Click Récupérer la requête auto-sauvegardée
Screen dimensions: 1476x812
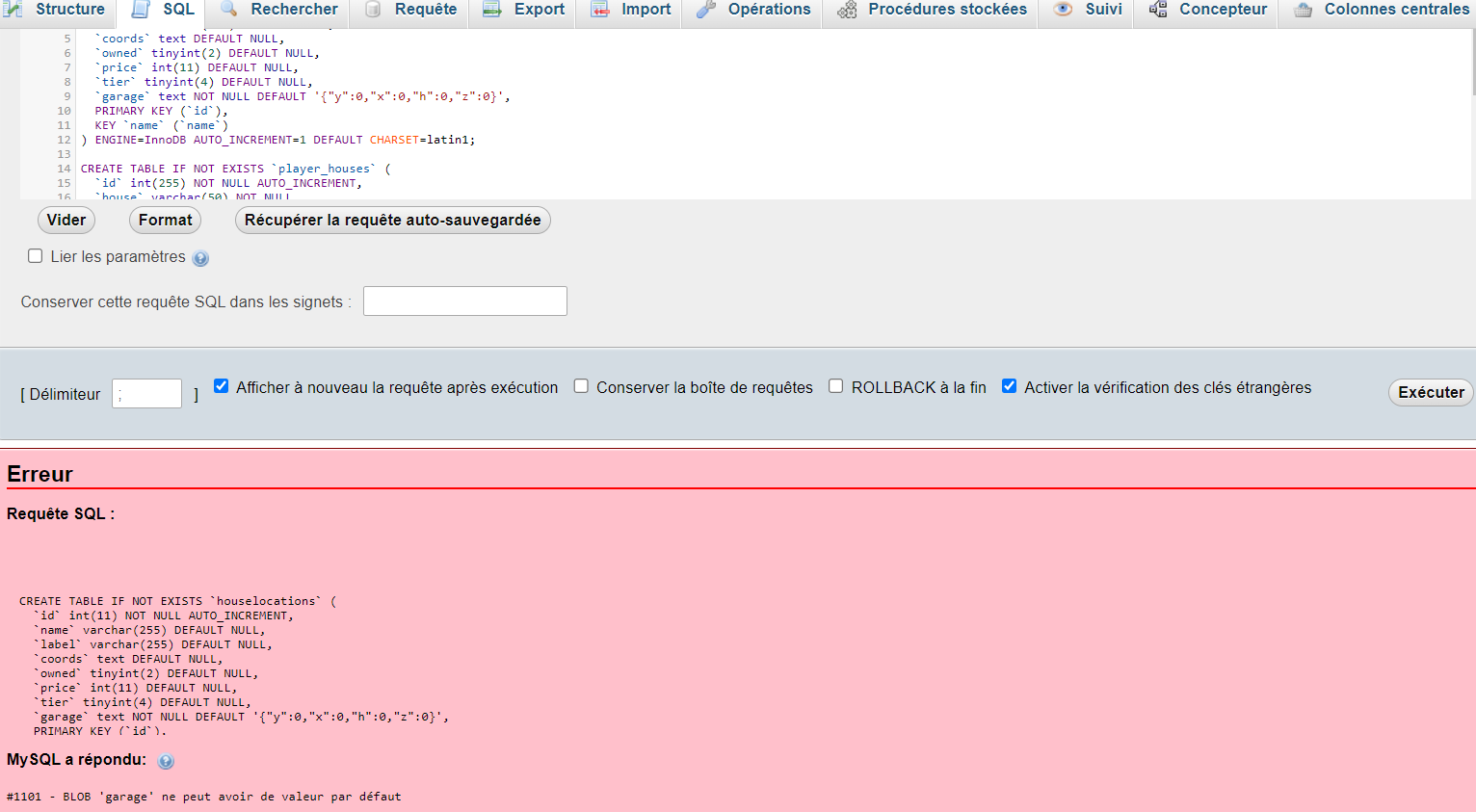click(x=392, y=220)
